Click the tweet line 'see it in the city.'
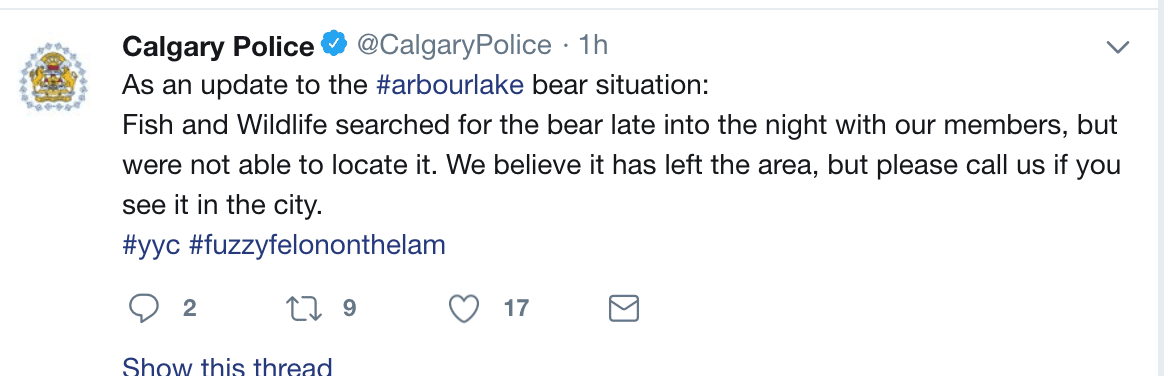 223,205
